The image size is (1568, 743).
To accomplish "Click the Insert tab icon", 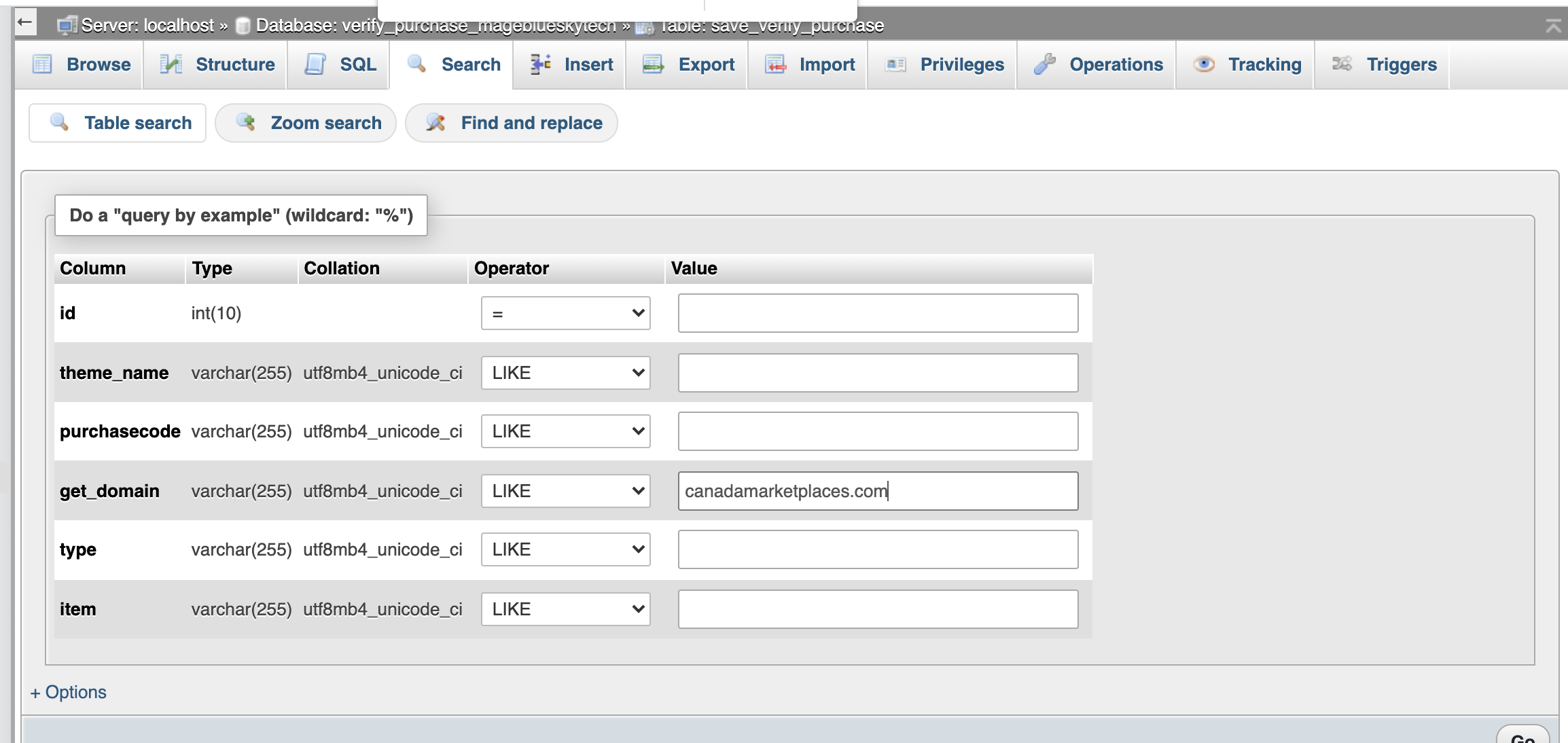I will point(541,65).
